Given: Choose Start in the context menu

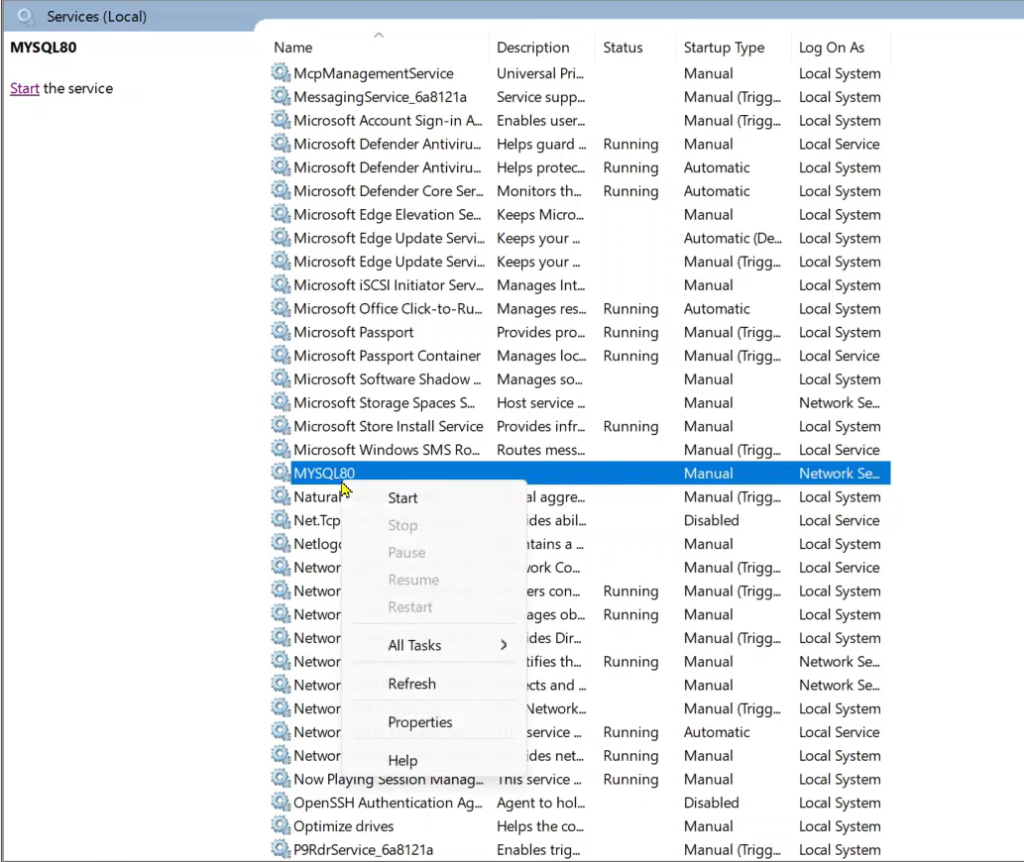Looking at the screenshot, I should tap(403, 498).
